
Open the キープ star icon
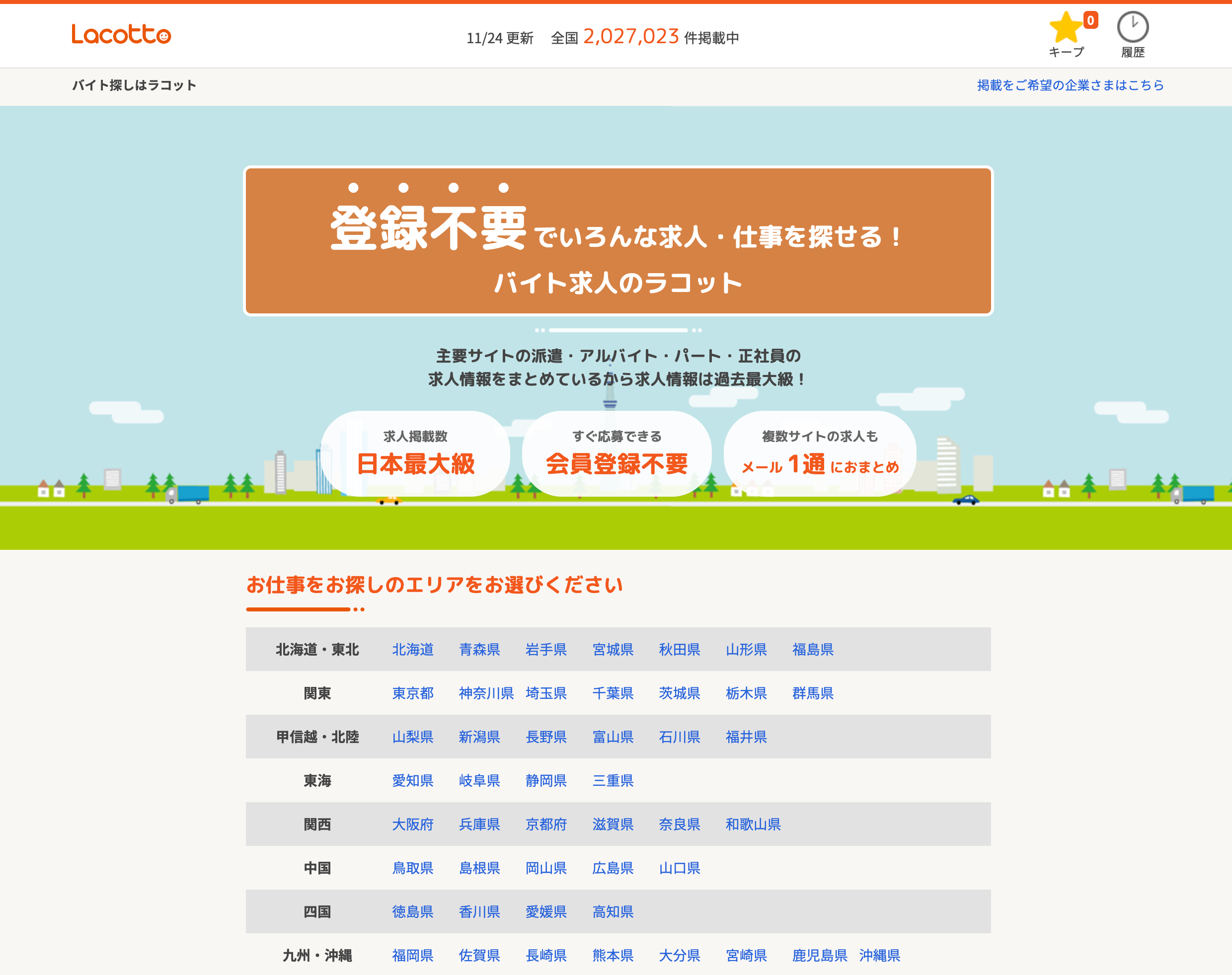[x=1065, y=28]
